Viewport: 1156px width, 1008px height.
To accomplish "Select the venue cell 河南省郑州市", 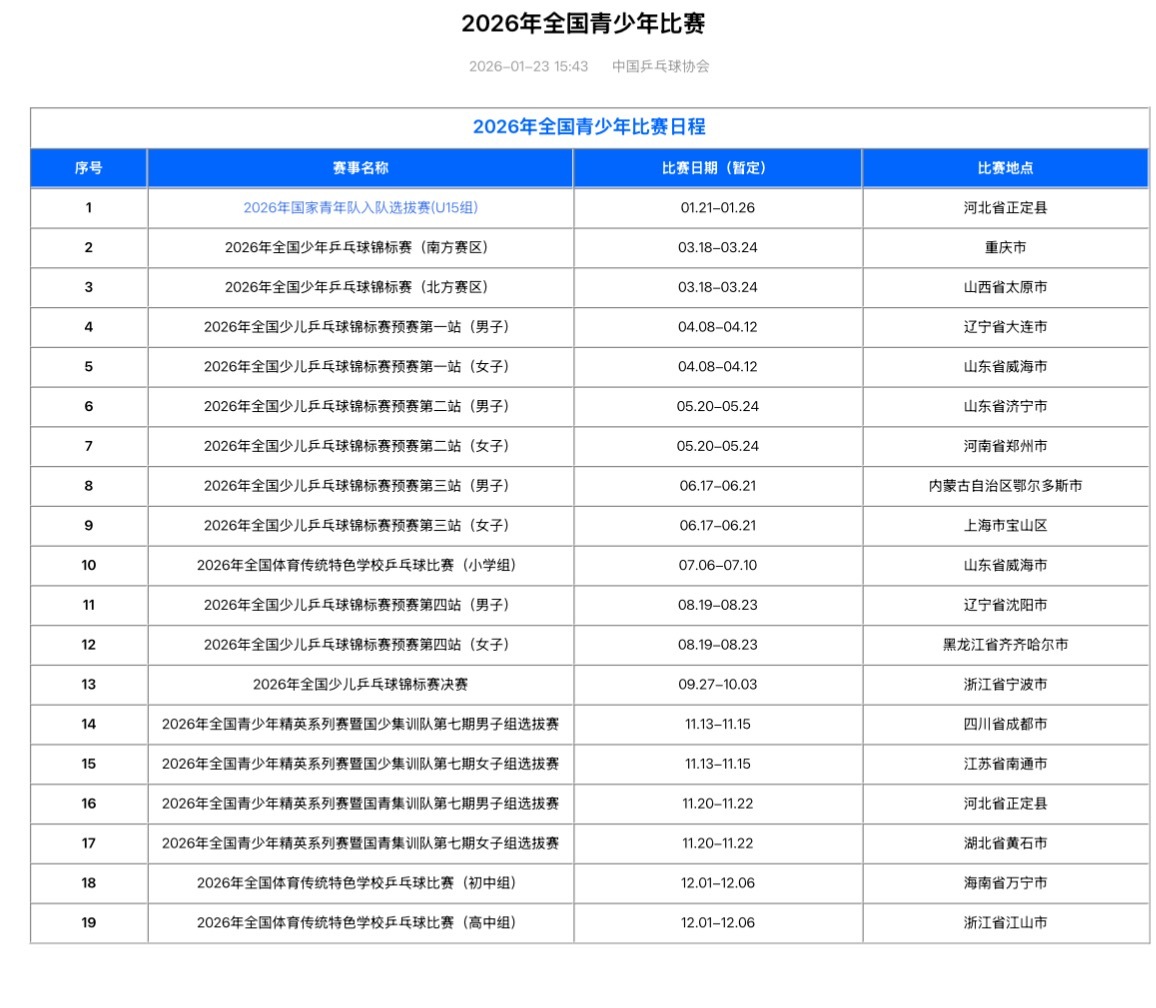I will pos(1006,447).
